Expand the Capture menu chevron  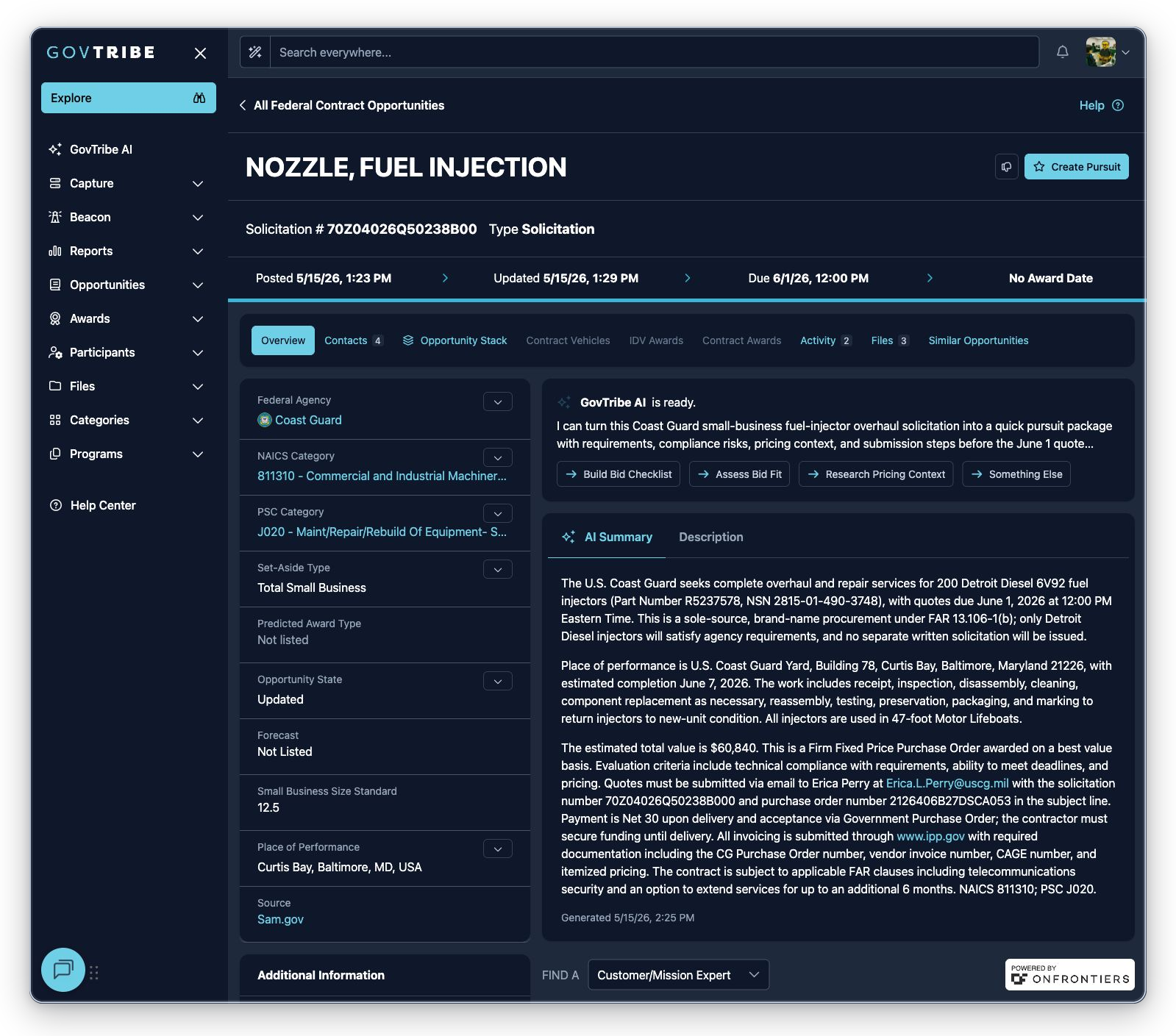coord(198,183)
